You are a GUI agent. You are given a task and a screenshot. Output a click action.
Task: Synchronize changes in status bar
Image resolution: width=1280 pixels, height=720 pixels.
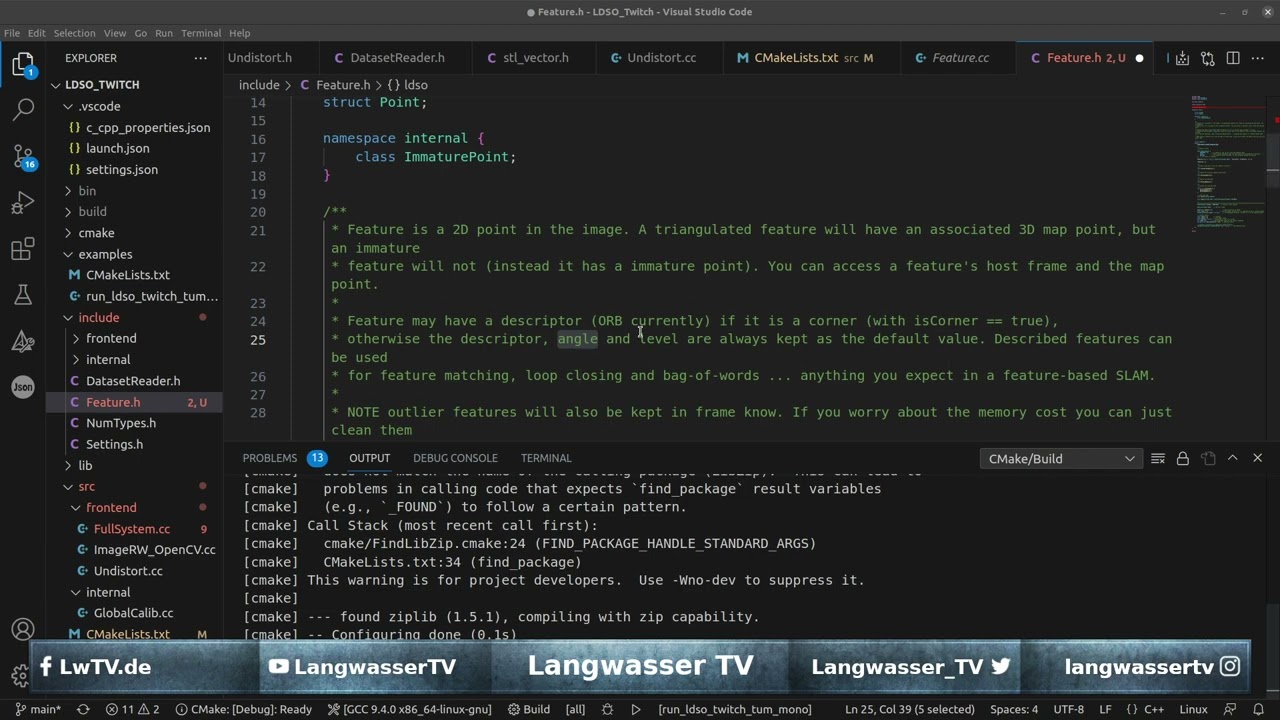tap(83, 709)
